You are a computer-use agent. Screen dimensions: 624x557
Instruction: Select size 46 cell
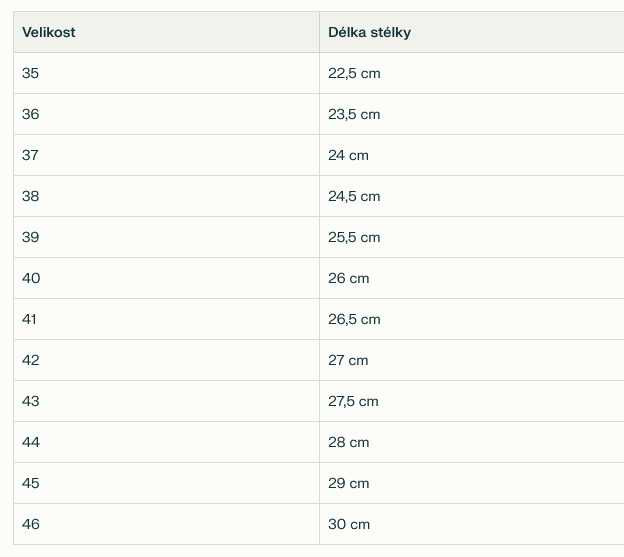(x=31, y=524)
